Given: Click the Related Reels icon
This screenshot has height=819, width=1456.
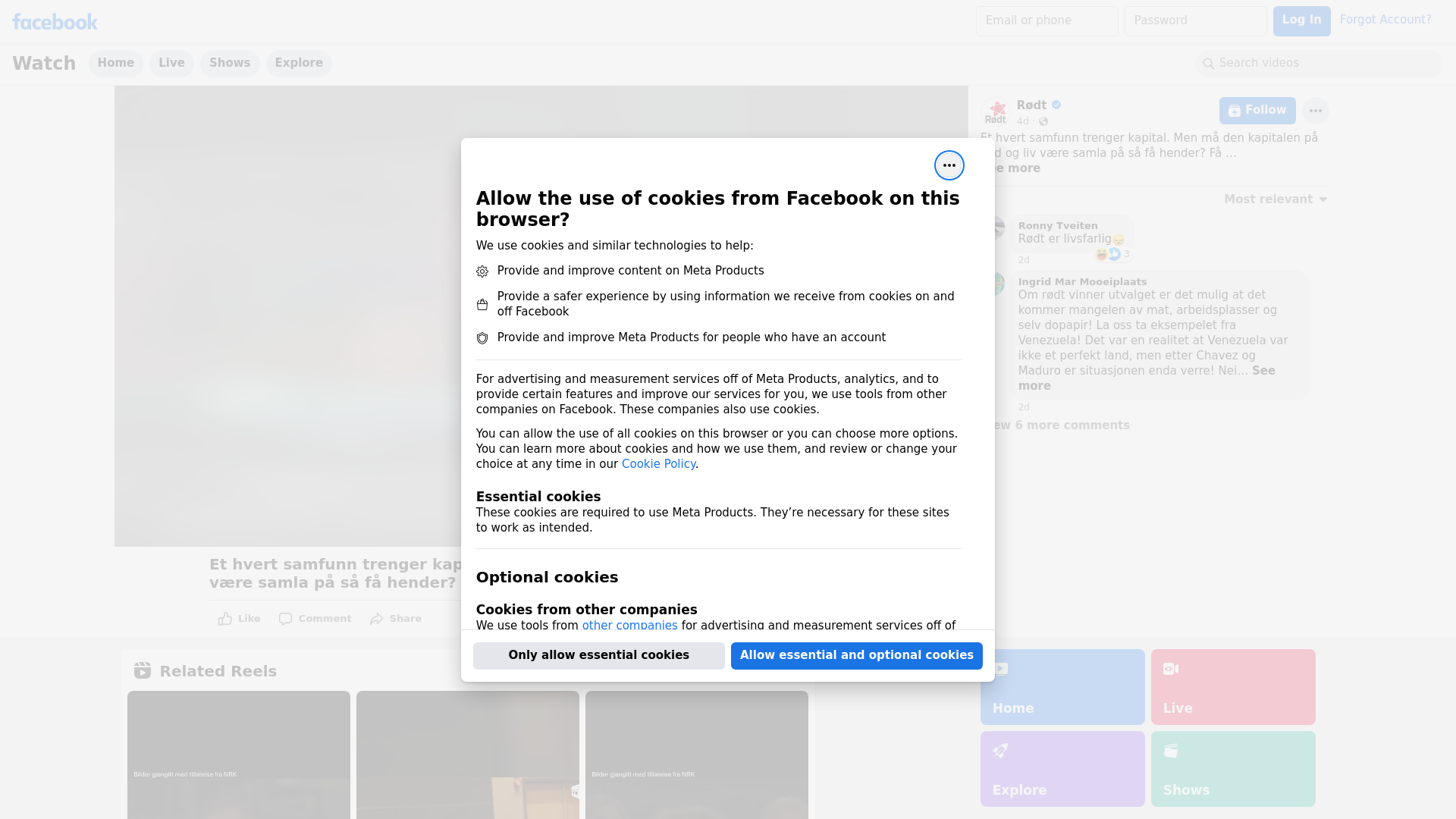Looking at the screenshot, I should [143, 670].
